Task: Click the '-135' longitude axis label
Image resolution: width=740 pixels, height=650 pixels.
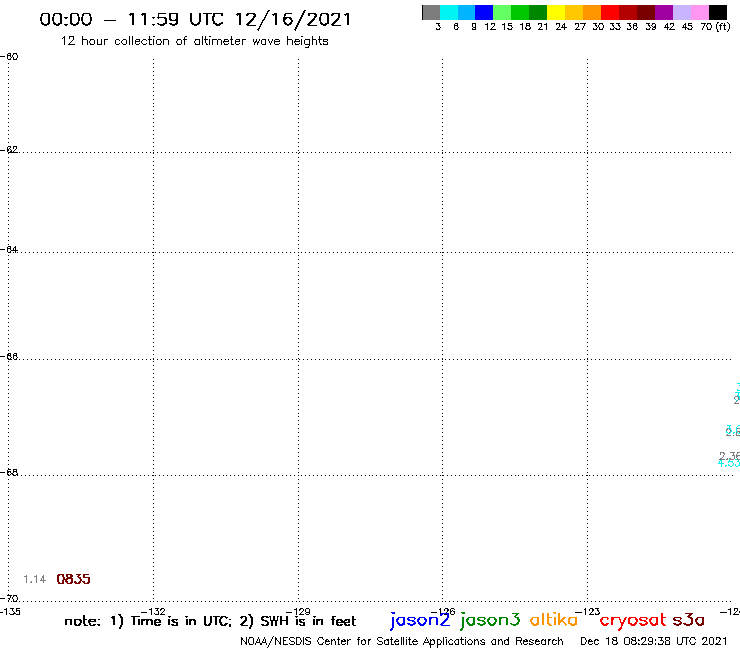Action: tap(10, 612)
